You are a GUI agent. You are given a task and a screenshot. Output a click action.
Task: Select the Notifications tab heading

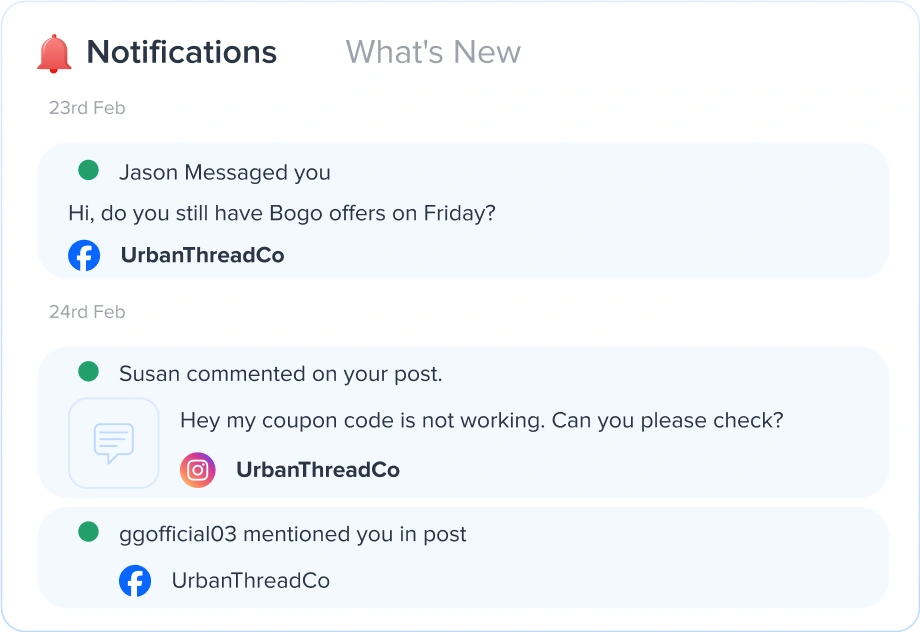tap(181, 52)
